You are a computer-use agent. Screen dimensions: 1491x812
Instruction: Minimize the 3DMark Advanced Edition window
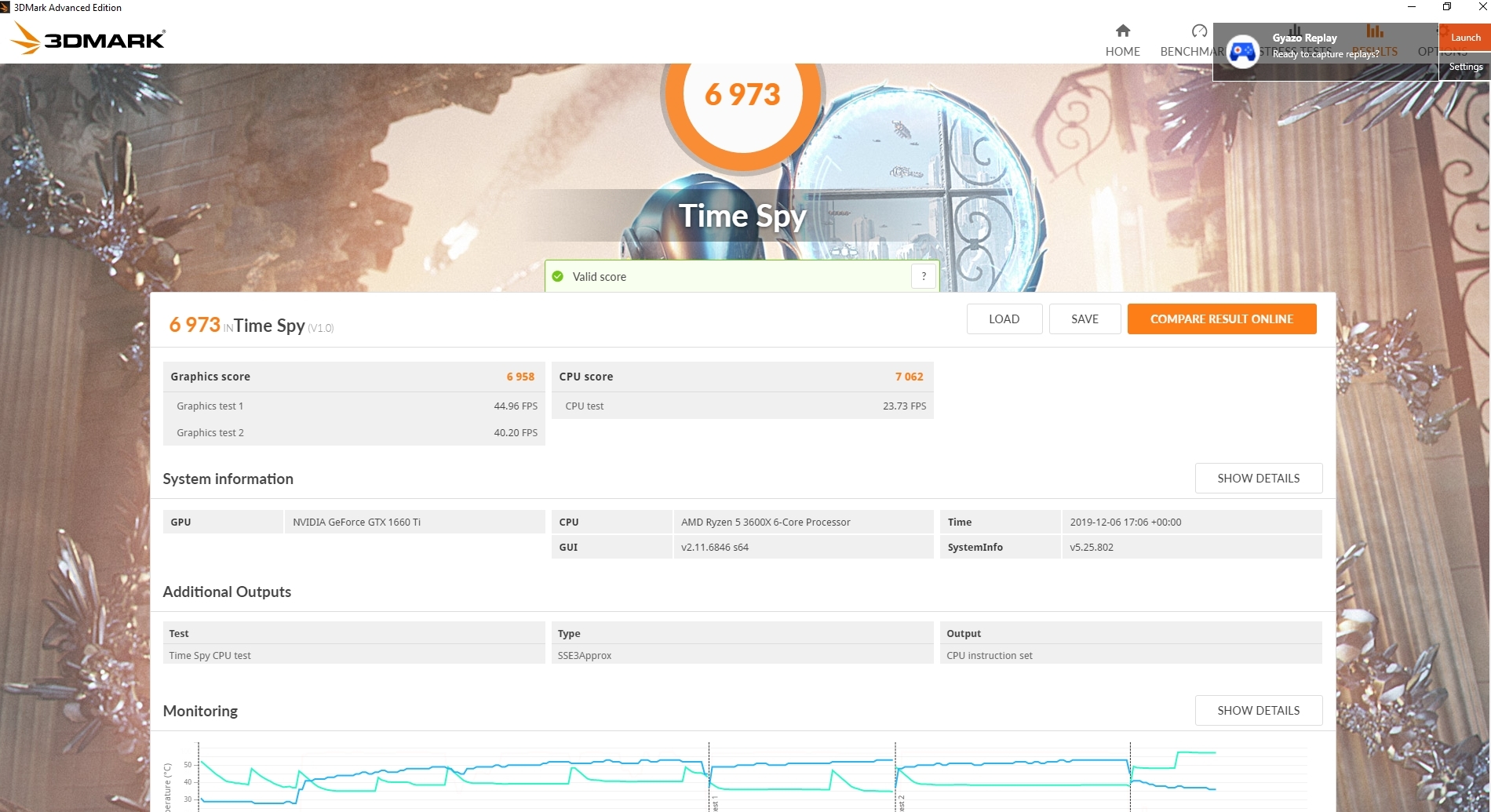pyautogui.click(x=1411, y=7)
